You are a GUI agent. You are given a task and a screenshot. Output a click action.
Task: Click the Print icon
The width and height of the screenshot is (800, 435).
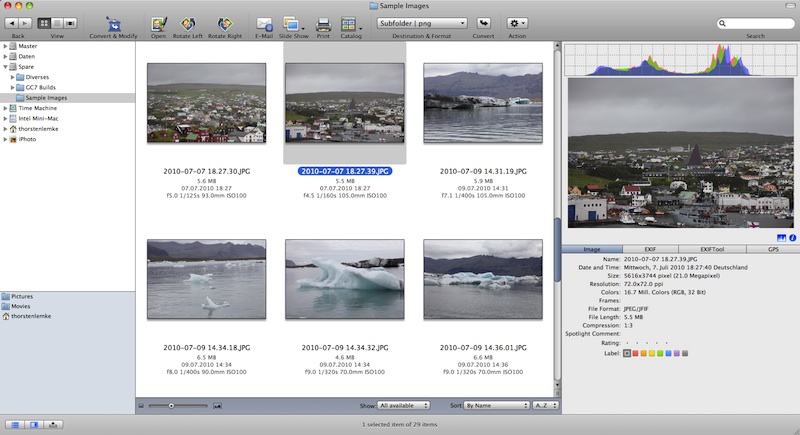323,22
